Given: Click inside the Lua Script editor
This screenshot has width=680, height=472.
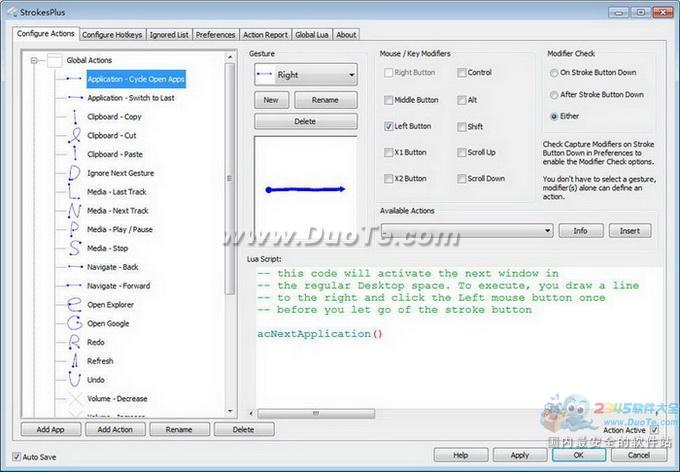Looking at the screenshot, I should (x=459, y=337).
